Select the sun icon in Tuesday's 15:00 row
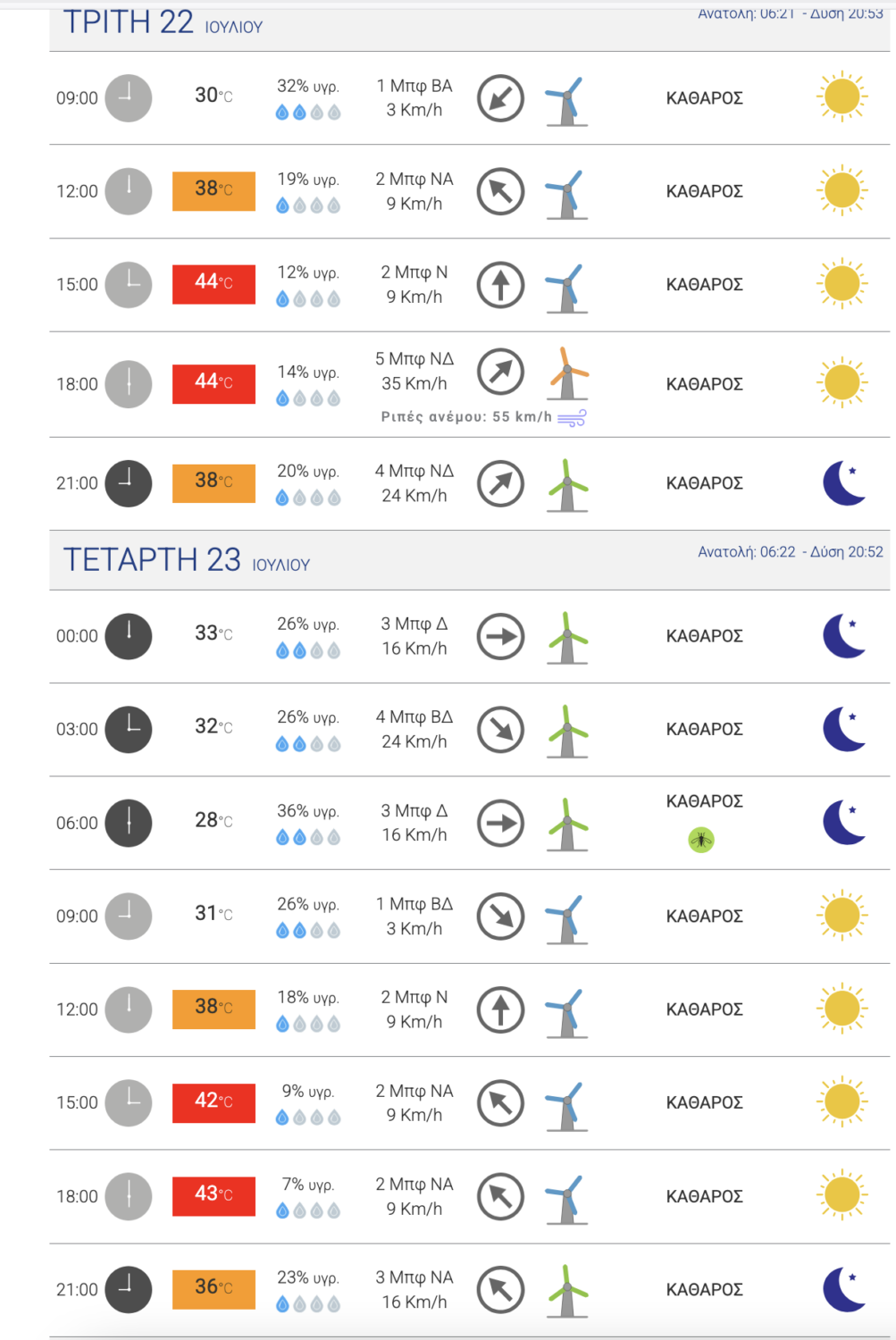Screen dimensions: 896x1340 [x=842, y=284]
